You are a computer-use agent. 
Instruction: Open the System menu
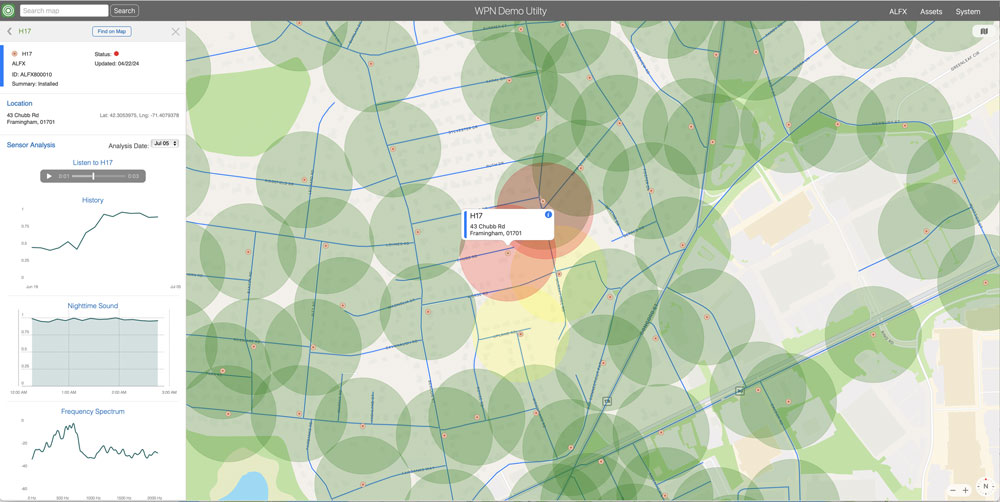point(967,11)
